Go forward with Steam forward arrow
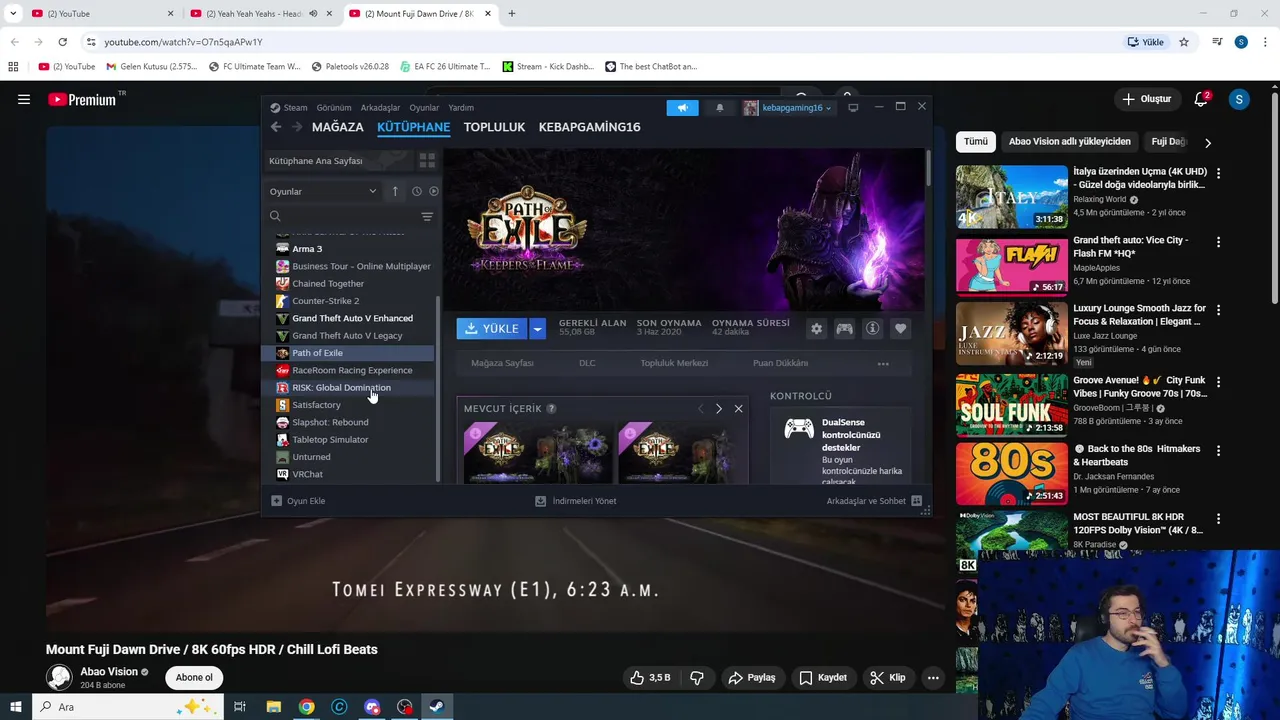 [297, 127]
